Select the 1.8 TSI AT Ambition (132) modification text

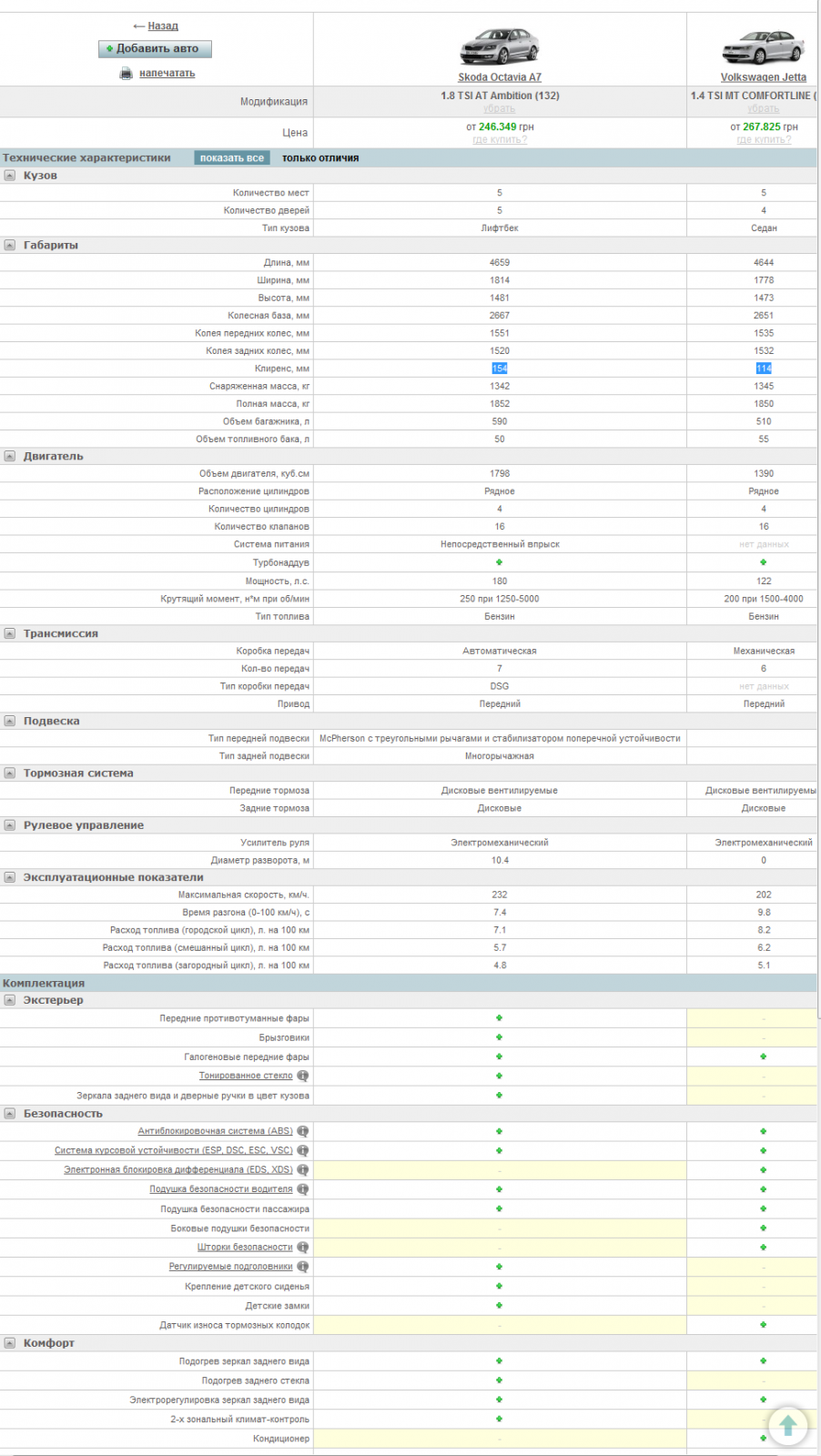point(500,96)
